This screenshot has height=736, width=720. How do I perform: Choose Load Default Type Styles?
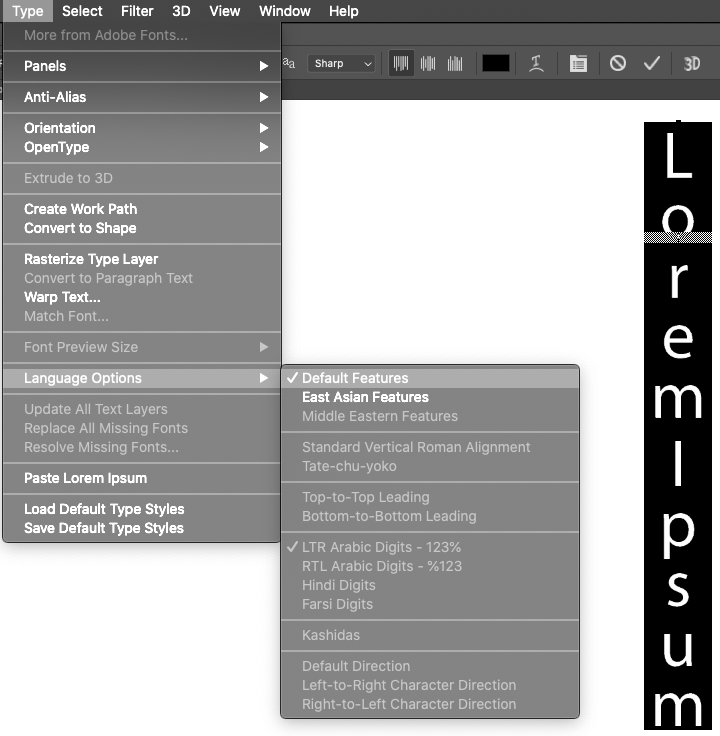[x=142, y=509]
